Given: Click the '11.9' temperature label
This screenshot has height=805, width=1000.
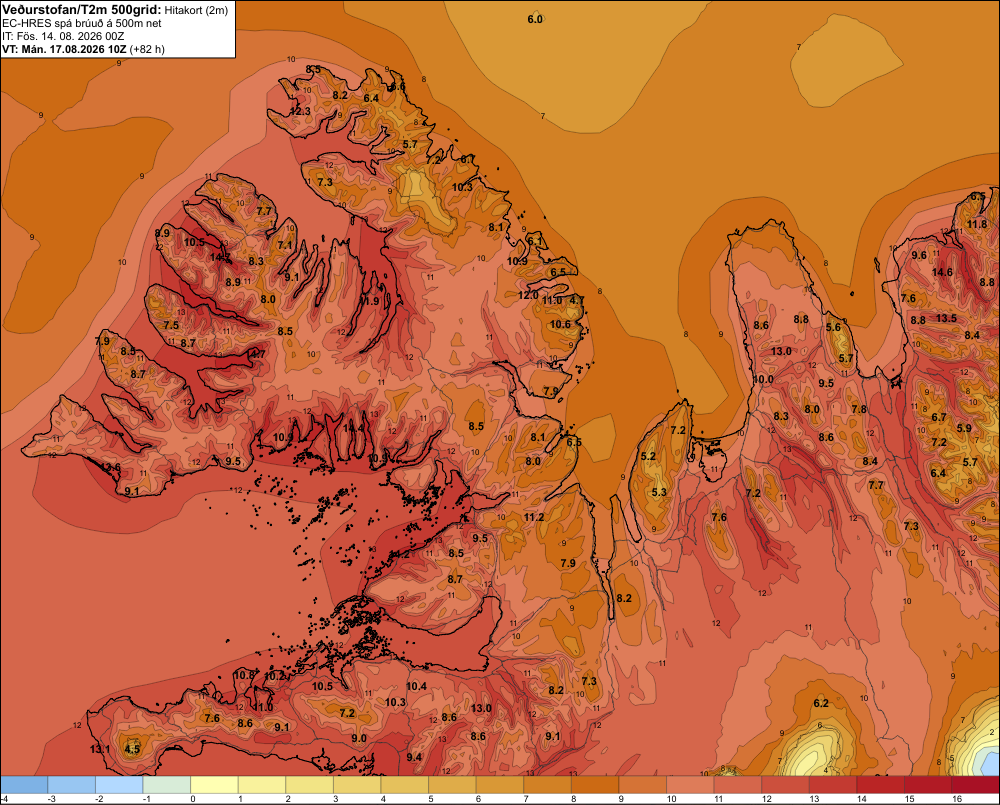Looking at the screenshot, I should click(369, 301).
